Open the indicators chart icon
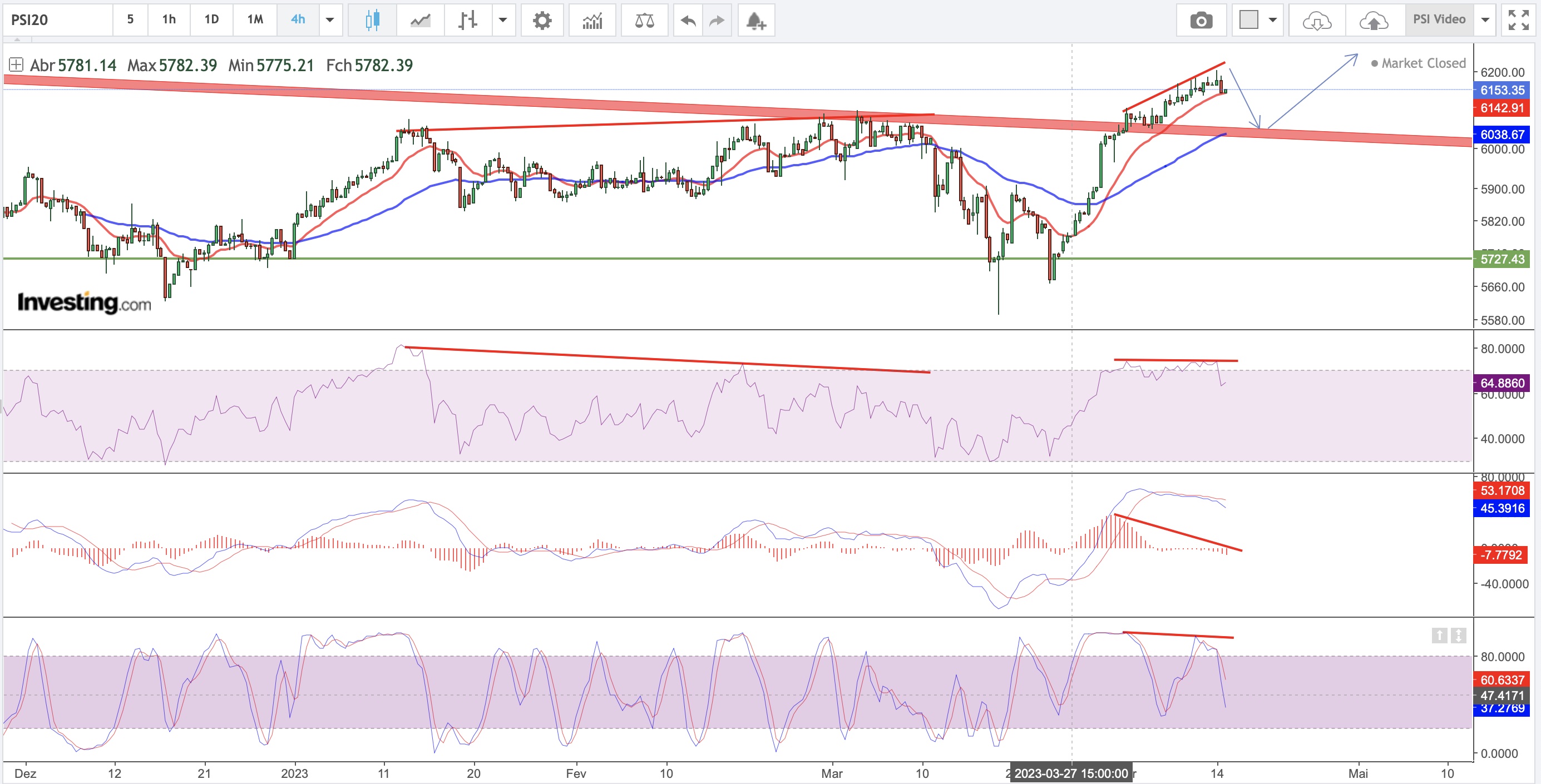The width and height of the screenshot is (1541, 784). (592, 21)
